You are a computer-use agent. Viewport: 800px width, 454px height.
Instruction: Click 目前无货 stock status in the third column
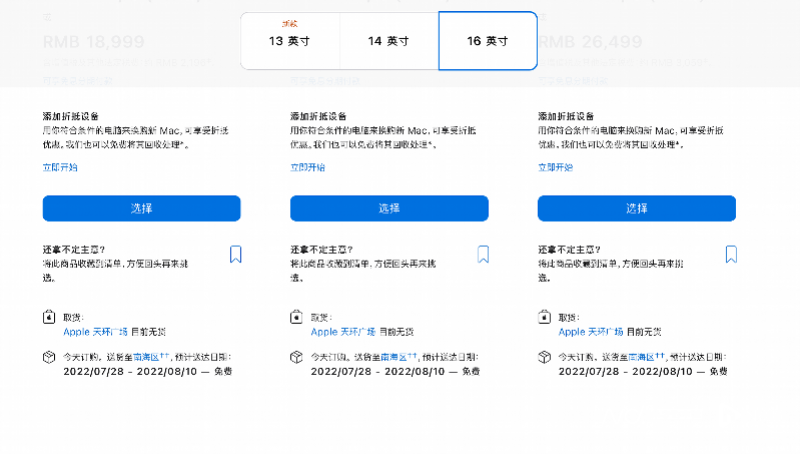644,332
